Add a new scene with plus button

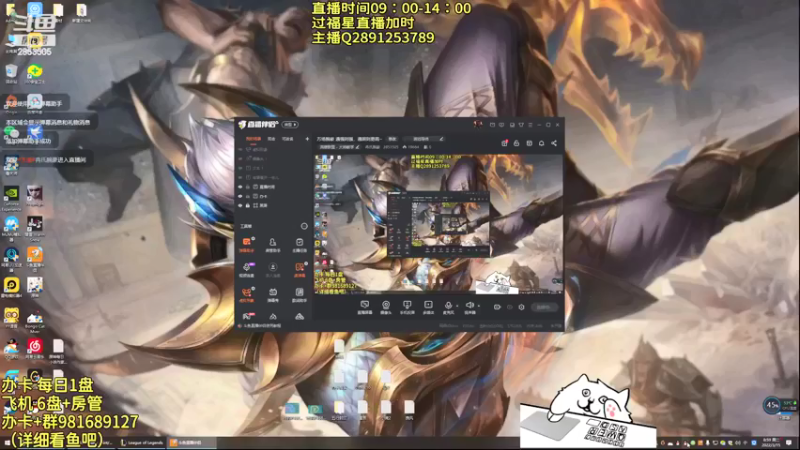click(307, 139)
